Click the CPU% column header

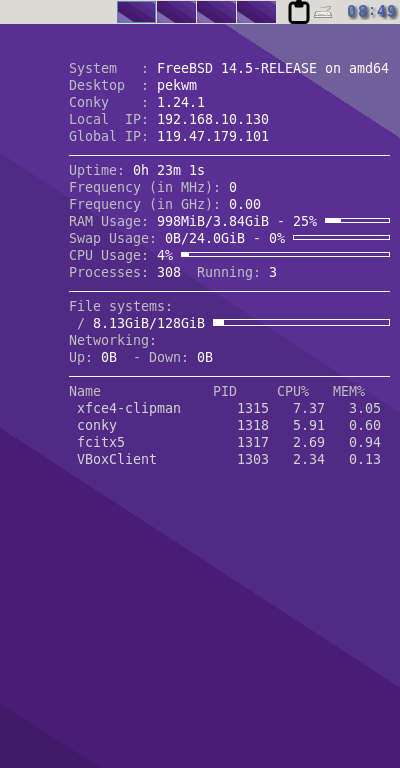pyautogui.click(x=293, y=391)
